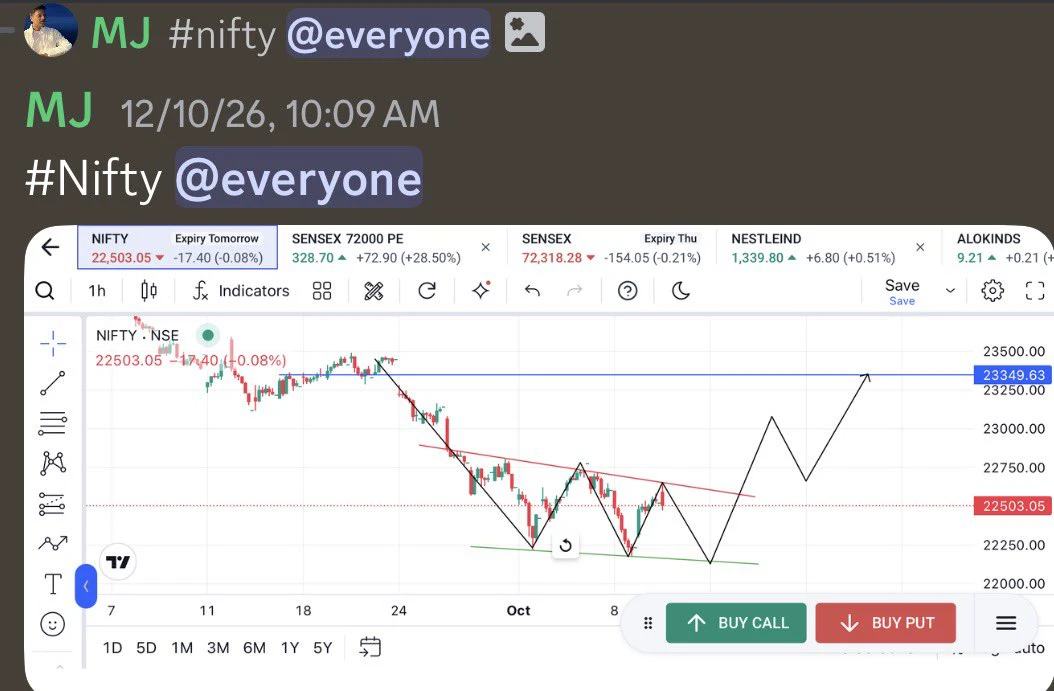1054x691 pixels.
Task: Collapse the drawing toolbar with the blue tab
Action: coord(86,586)
